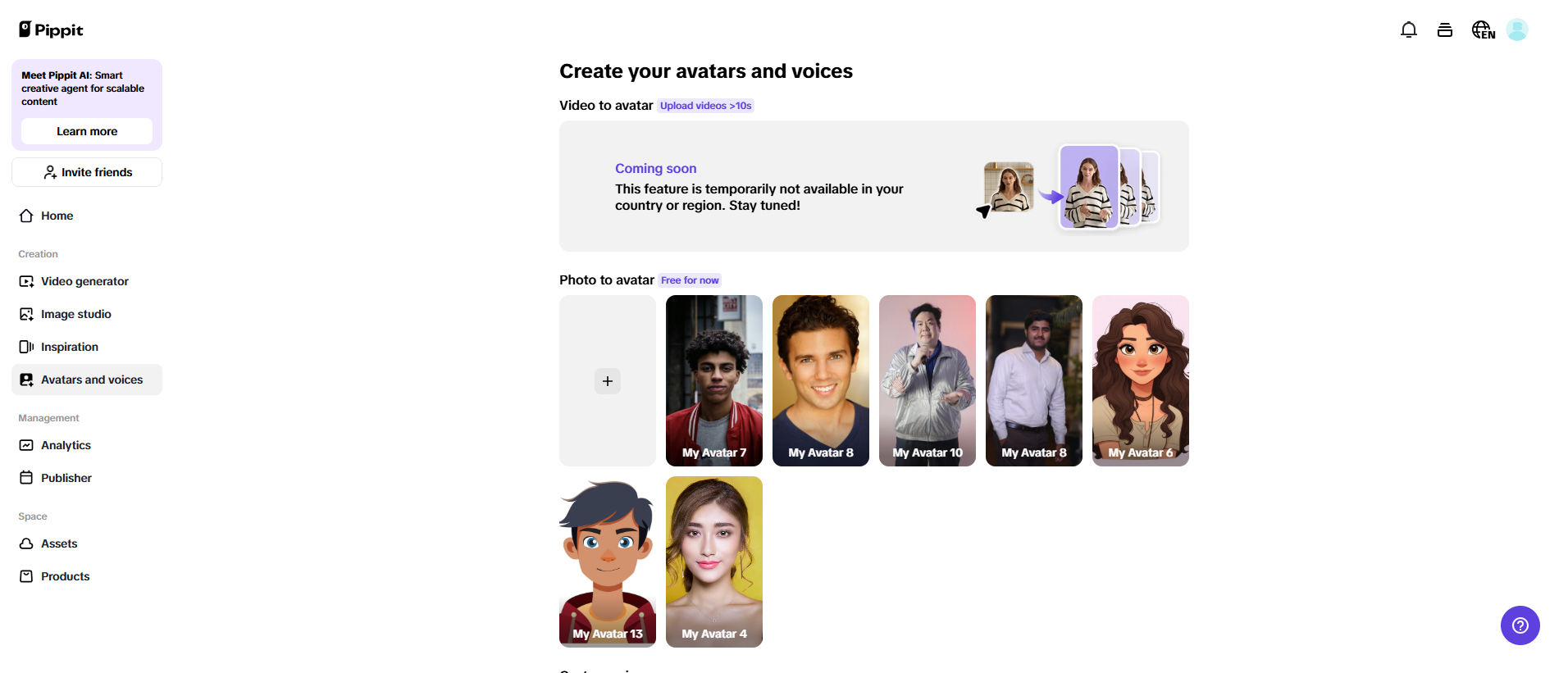
Task: Open Publisher from Management section
Action: pyautogui.click(x=66, y=478)
